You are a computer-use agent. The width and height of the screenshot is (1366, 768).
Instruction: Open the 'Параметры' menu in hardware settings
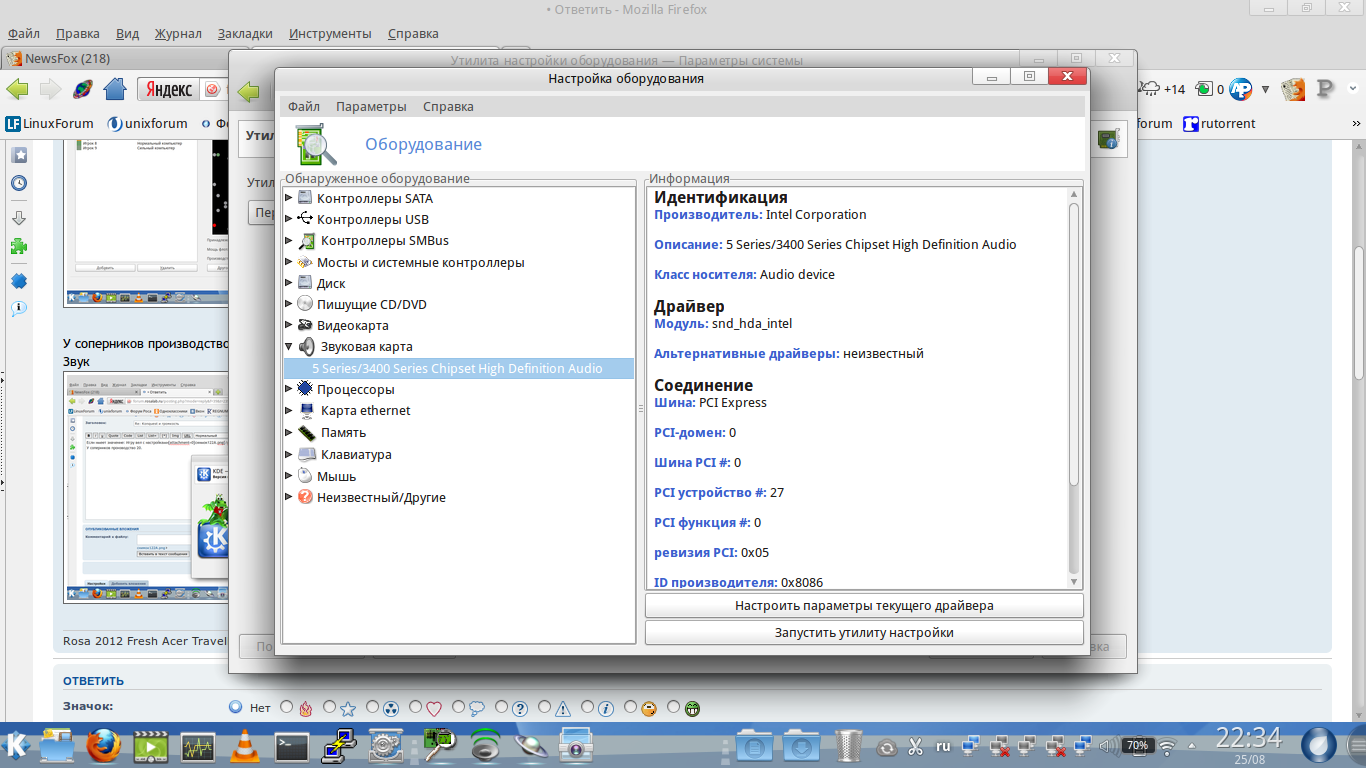(371, 107)
